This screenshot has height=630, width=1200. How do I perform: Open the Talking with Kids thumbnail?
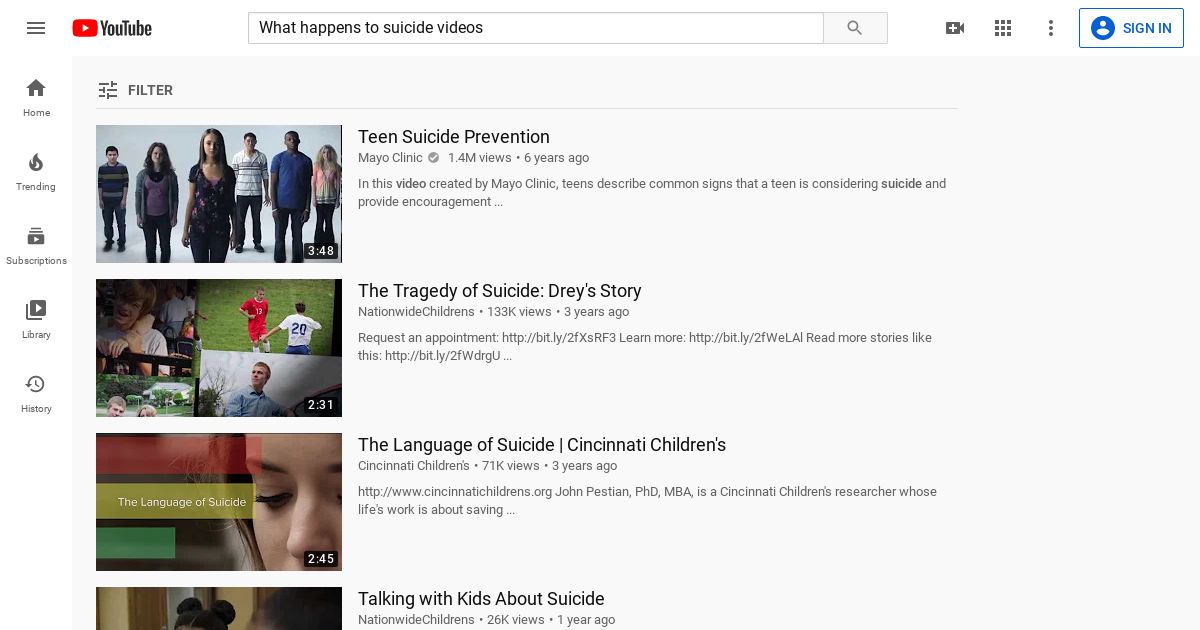tap(219, 608)
